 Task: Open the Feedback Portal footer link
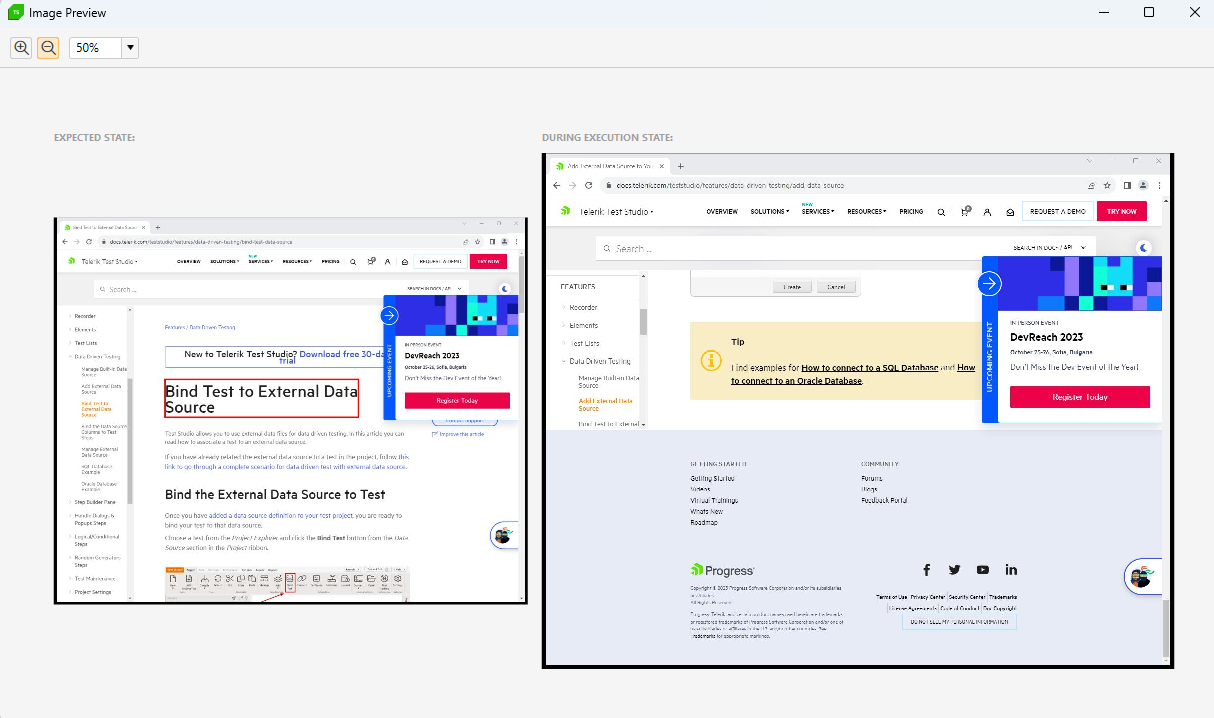pyautogui.click(x=884, y=500)
